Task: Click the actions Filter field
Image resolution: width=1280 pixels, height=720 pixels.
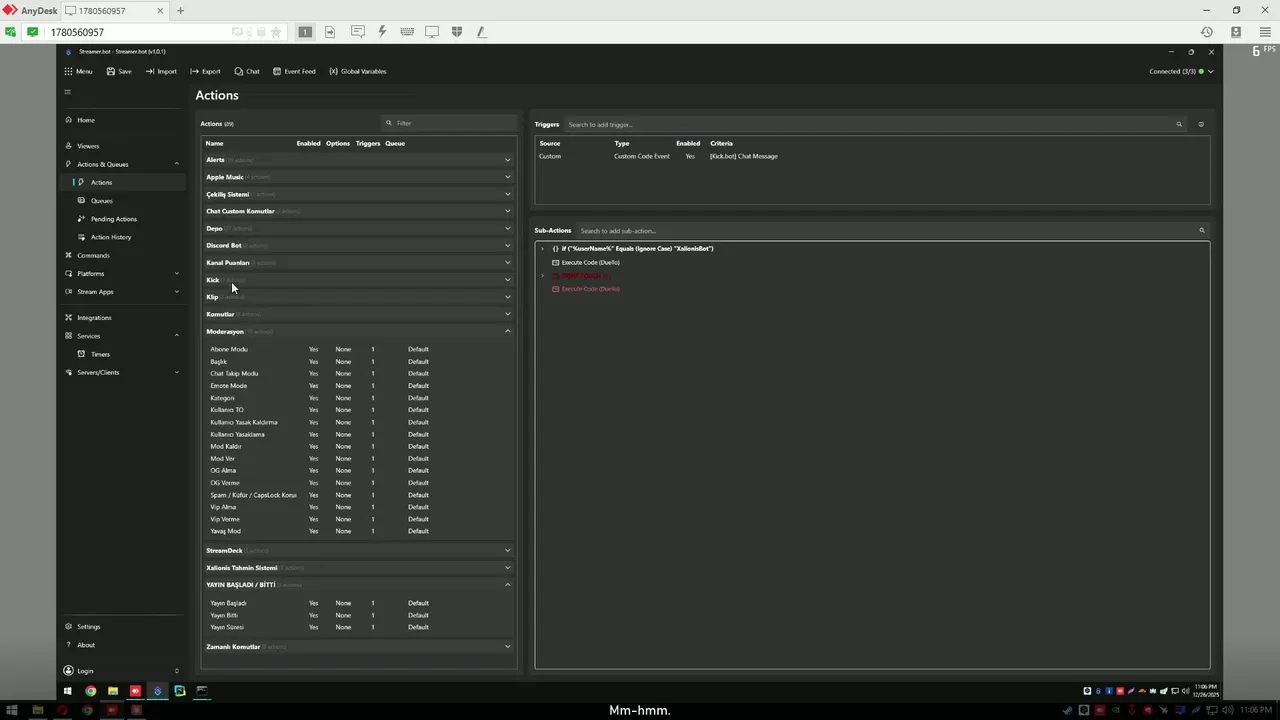Action: pos(450,123)
